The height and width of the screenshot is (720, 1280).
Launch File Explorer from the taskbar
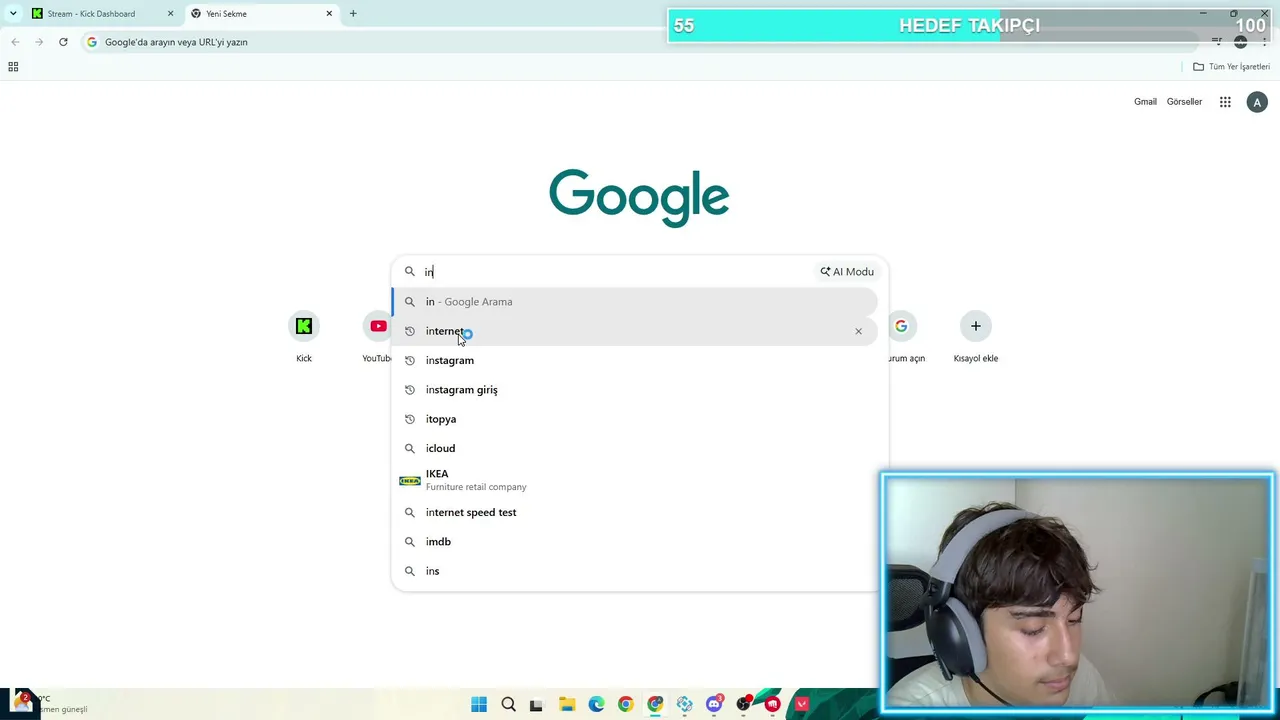567,704
